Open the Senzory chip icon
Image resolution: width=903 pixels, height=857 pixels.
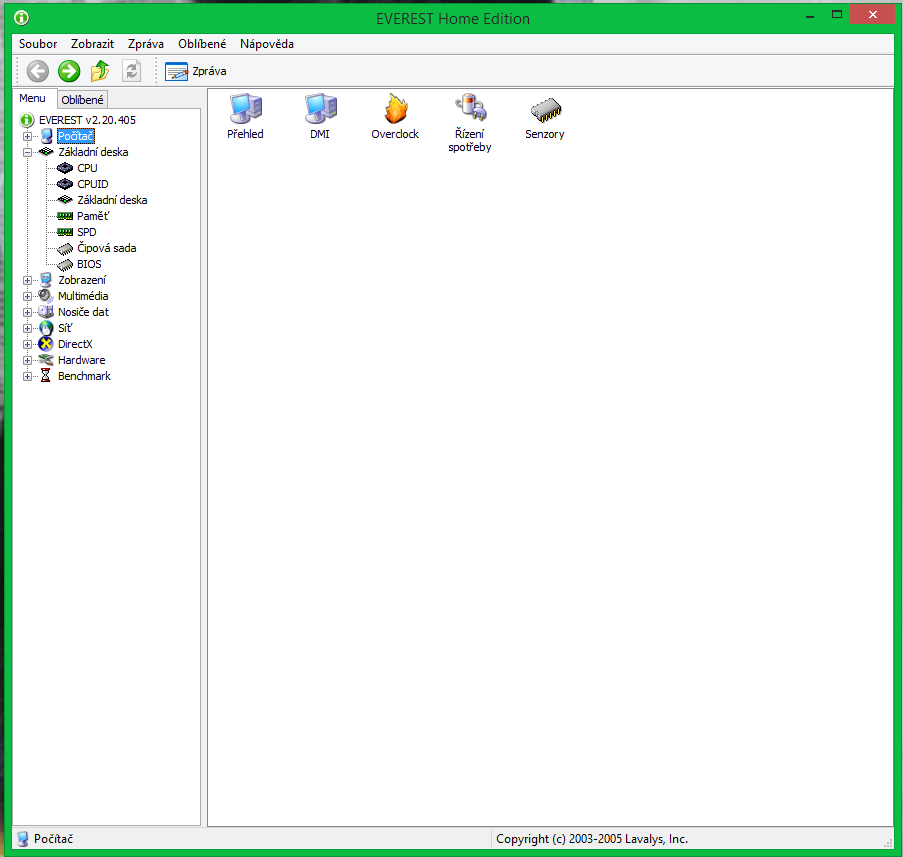545,117
